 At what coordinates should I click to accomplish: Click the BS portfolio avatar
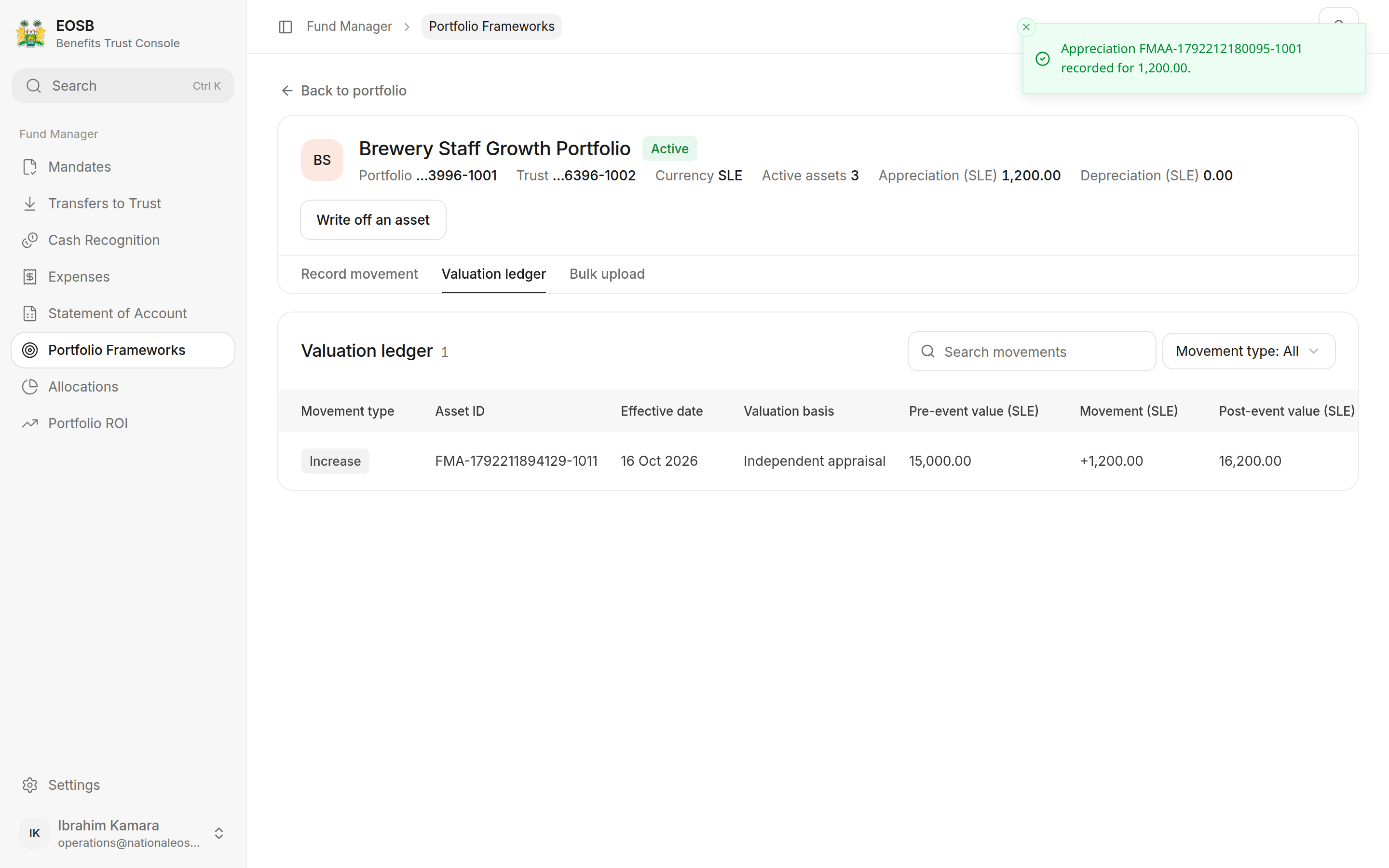(322, 160)
